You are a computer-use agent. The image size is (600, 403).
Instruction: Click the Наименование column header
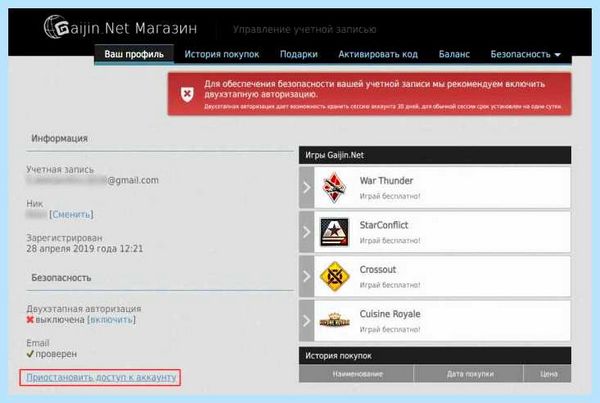[x=357, y=374]
